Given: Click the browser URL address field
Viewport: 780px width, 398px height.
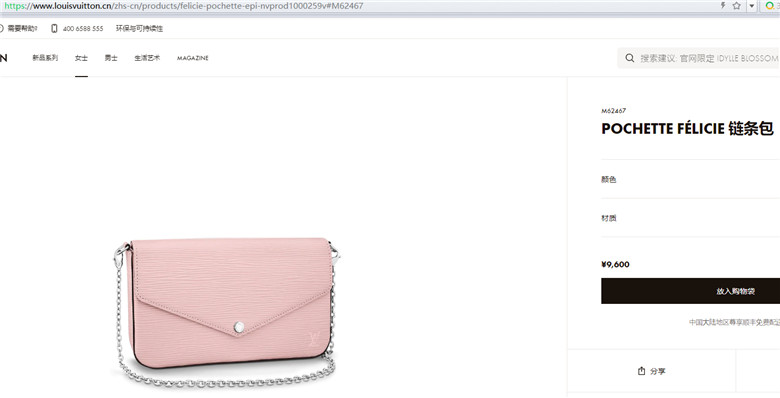Looking at the screenshot, I should click(358, 6).
